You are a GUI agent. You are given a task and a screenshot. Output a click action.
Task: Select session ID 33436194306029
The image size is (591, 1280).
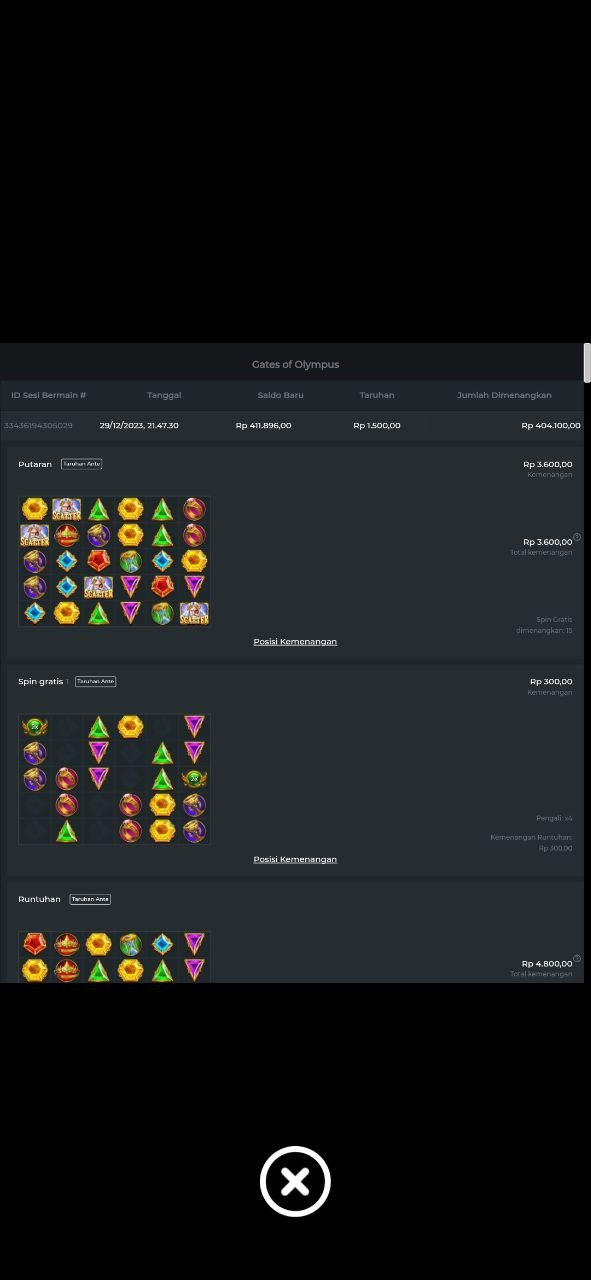[38, 425]
